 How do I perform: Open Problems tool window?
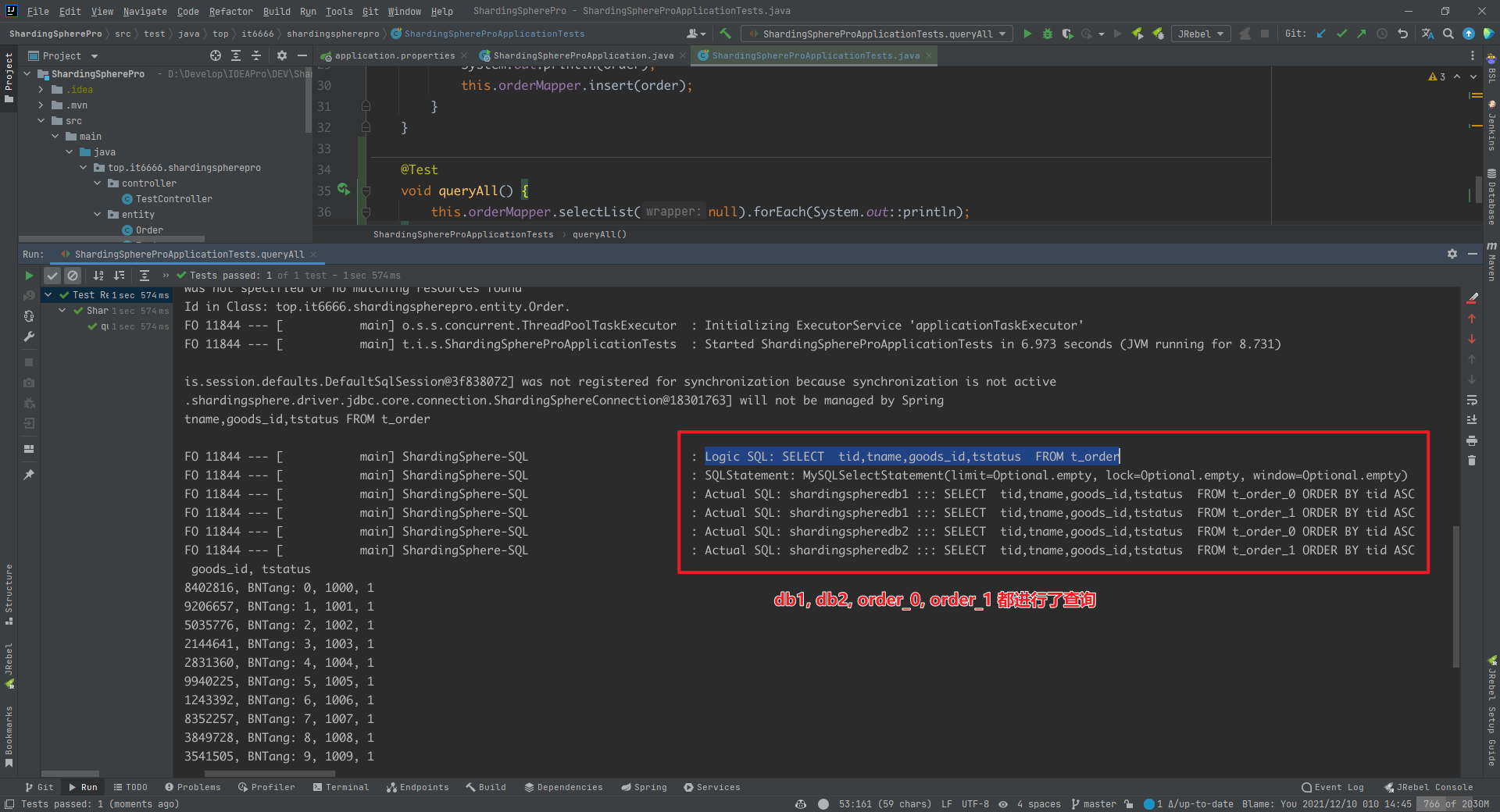[x=192, y=787]
